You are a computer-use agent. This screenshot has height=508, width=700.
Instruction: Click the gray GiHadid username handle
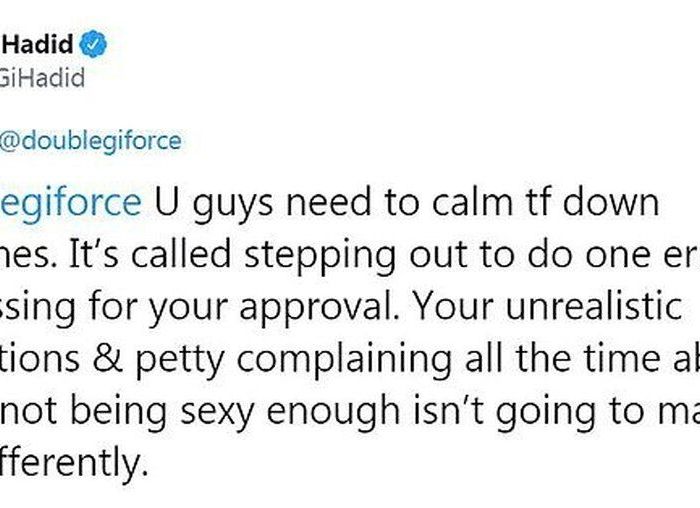[42, 78]
